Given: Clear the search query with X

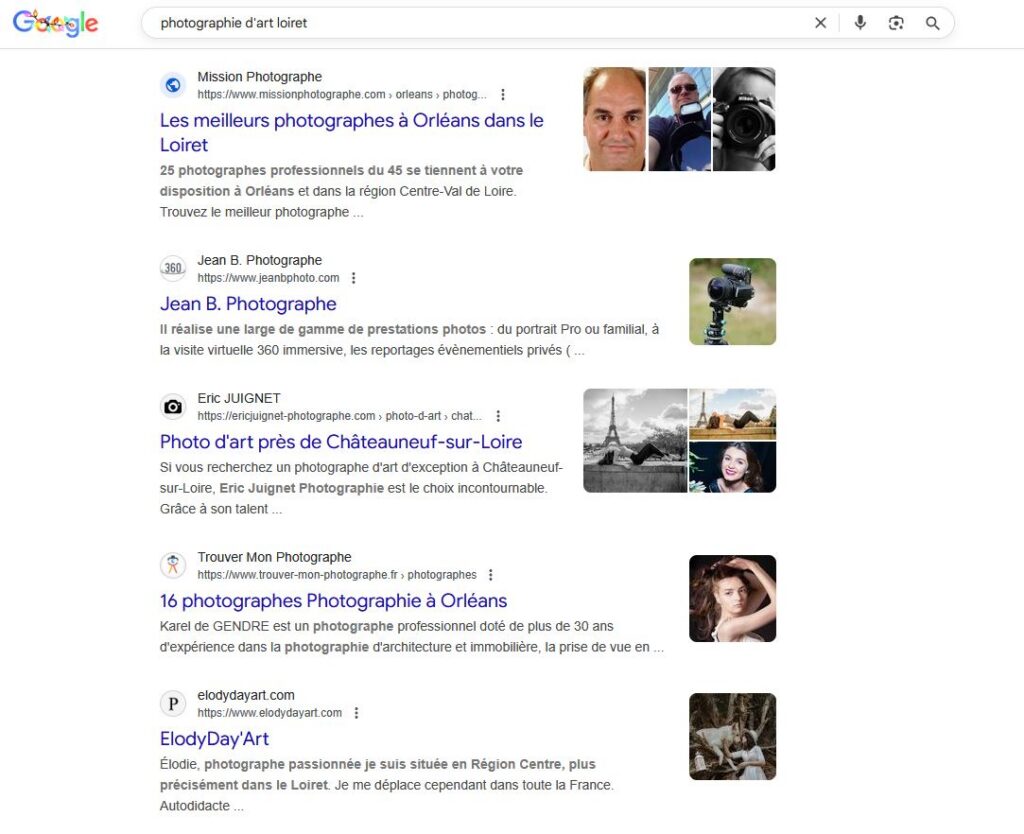Looking at the screenshot, I should (820, 23).
